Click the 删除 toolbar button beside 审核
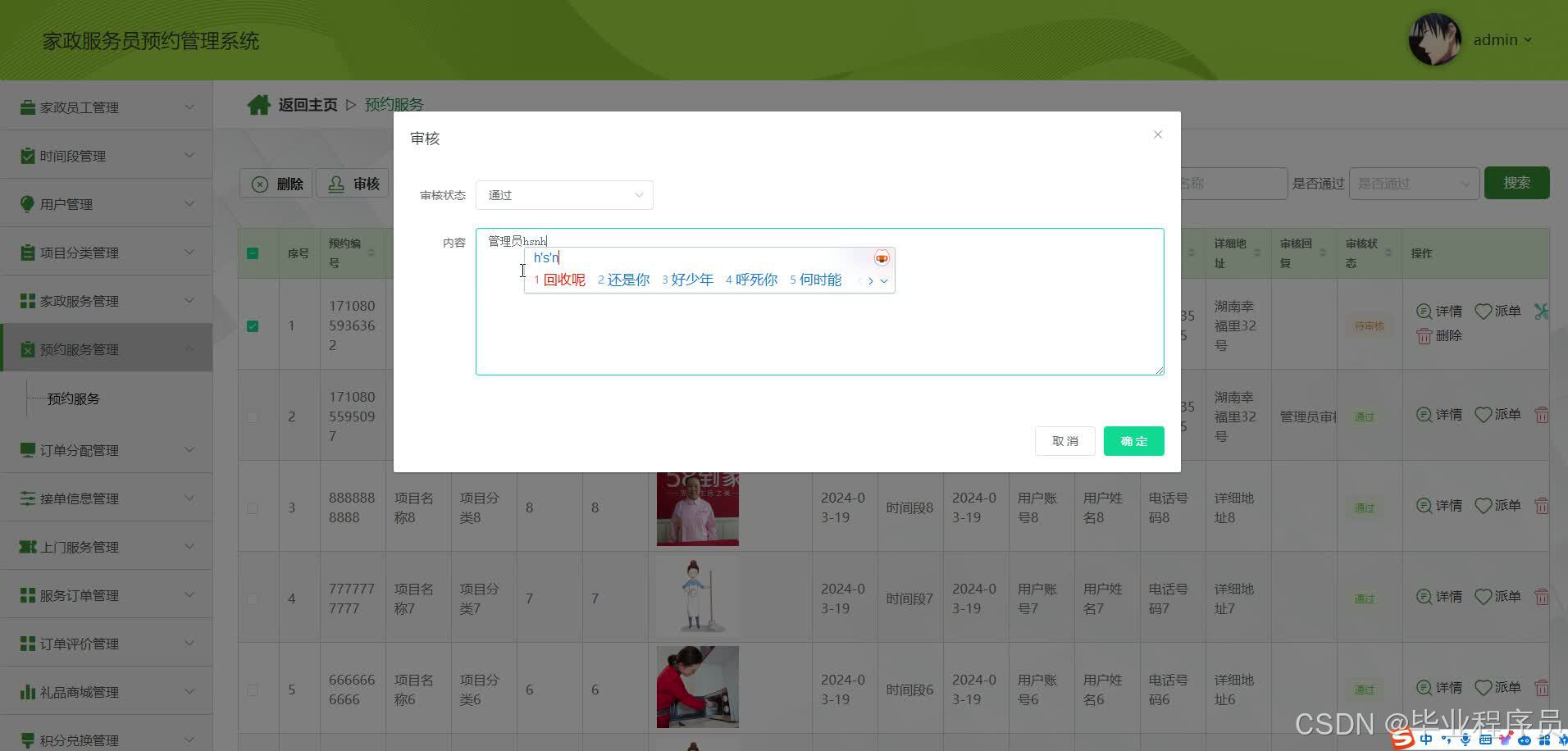Image resolution: width=1568 pixels, height=751 pixels. pos(276,184)
